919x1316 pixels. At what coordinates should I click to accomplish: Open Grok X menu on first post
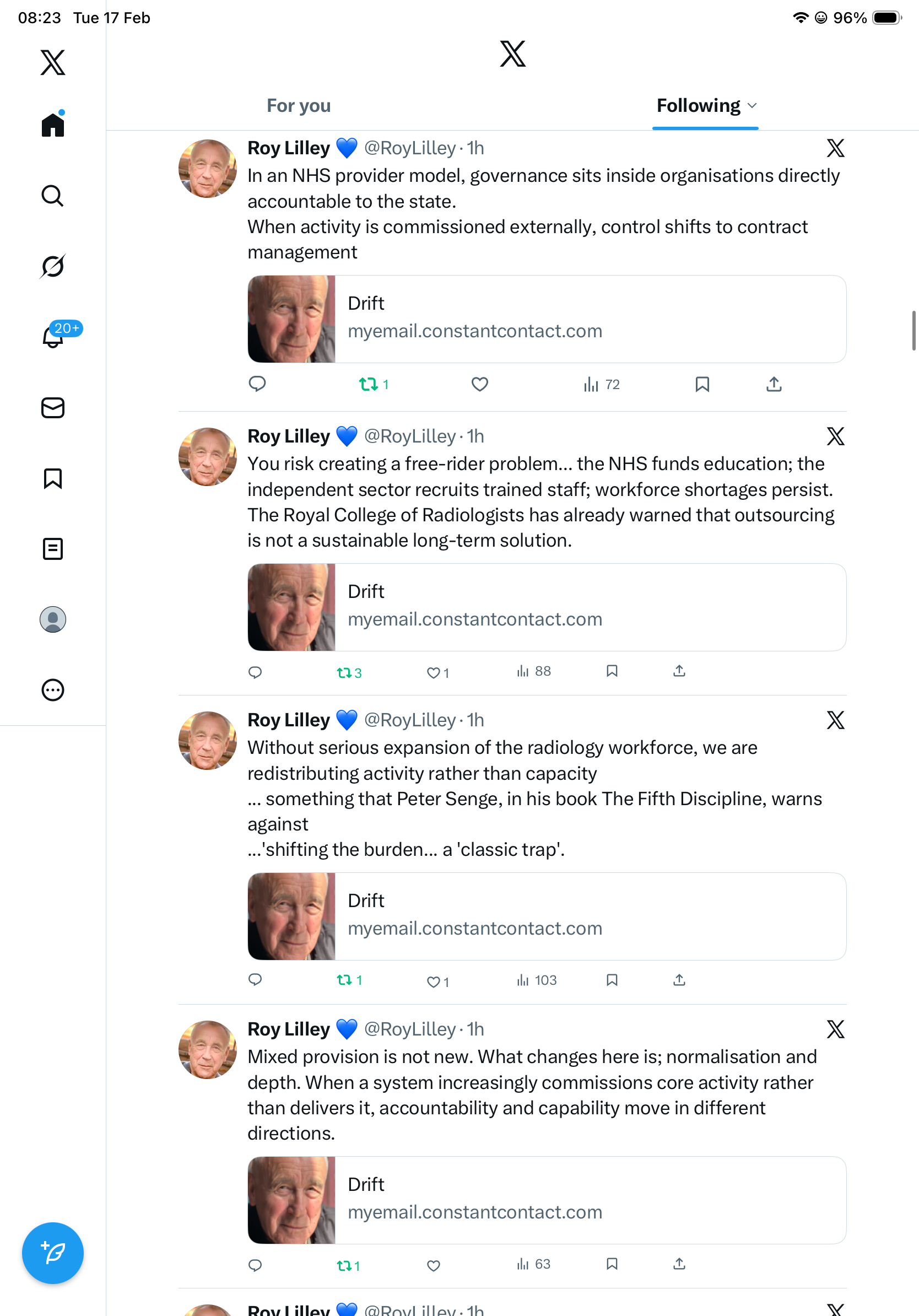click(835, 148)
